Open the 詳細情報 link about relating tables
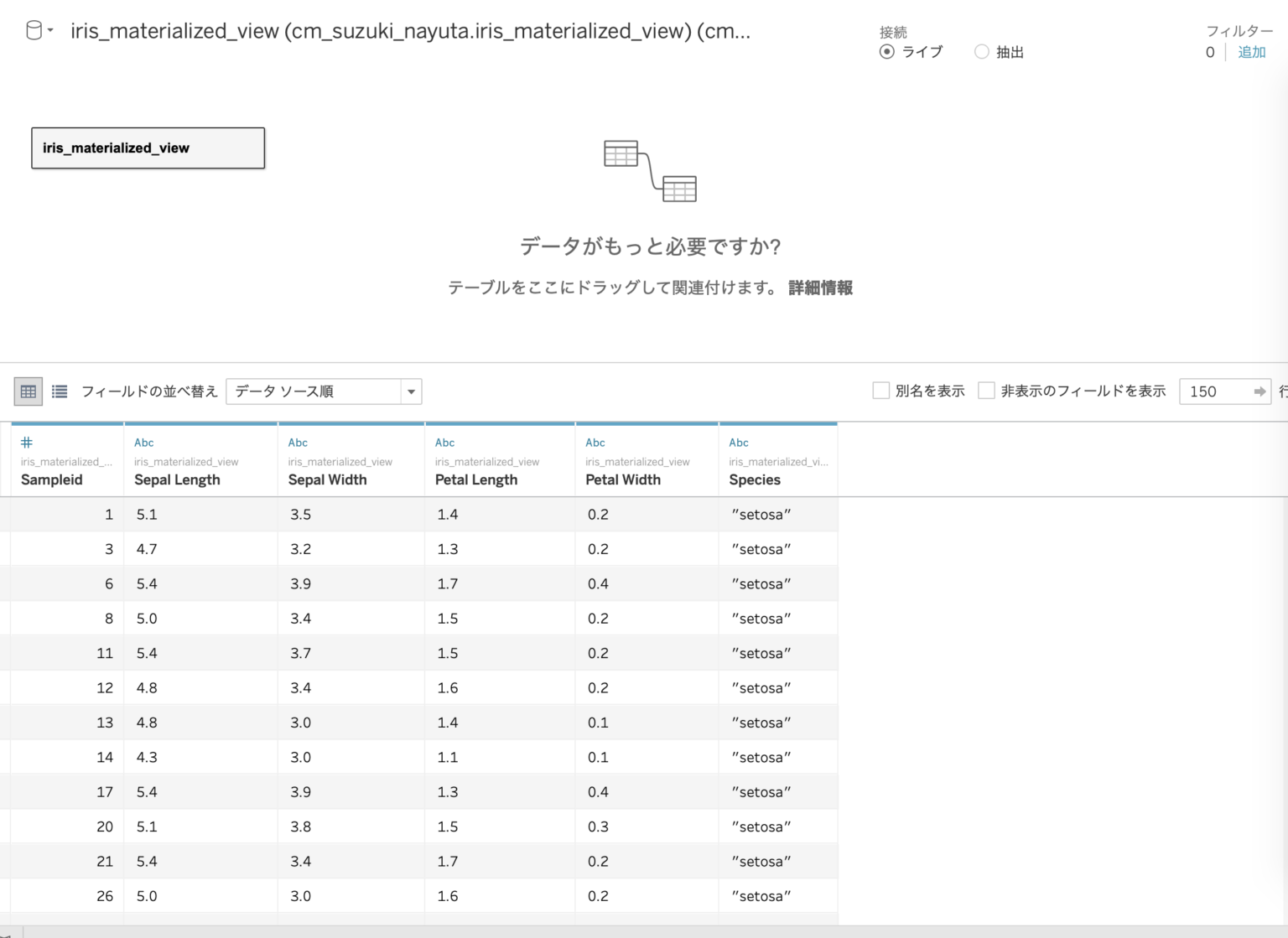The image size is (1288, 938). click(820, 288)
